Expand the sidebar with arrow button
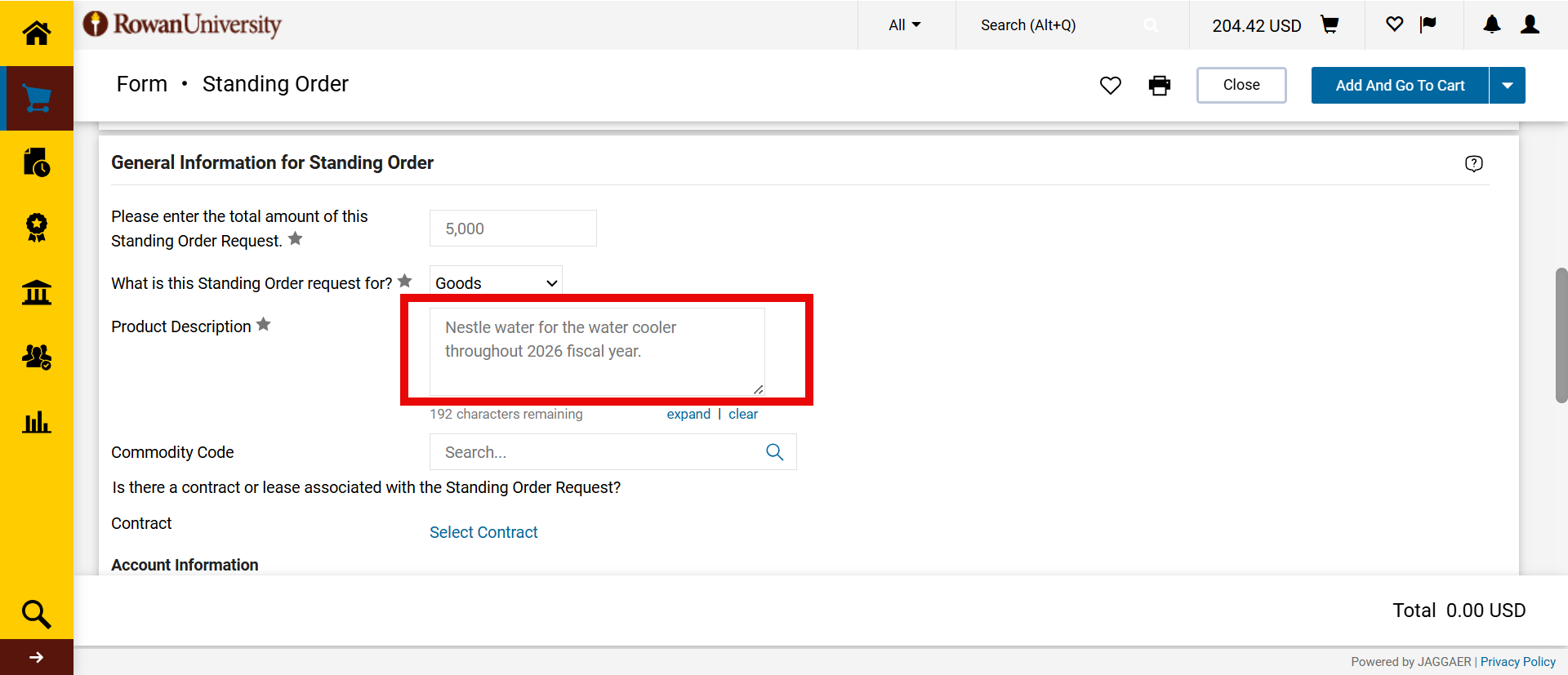The width and height of the screenshot is (1568, 675). 36,657
